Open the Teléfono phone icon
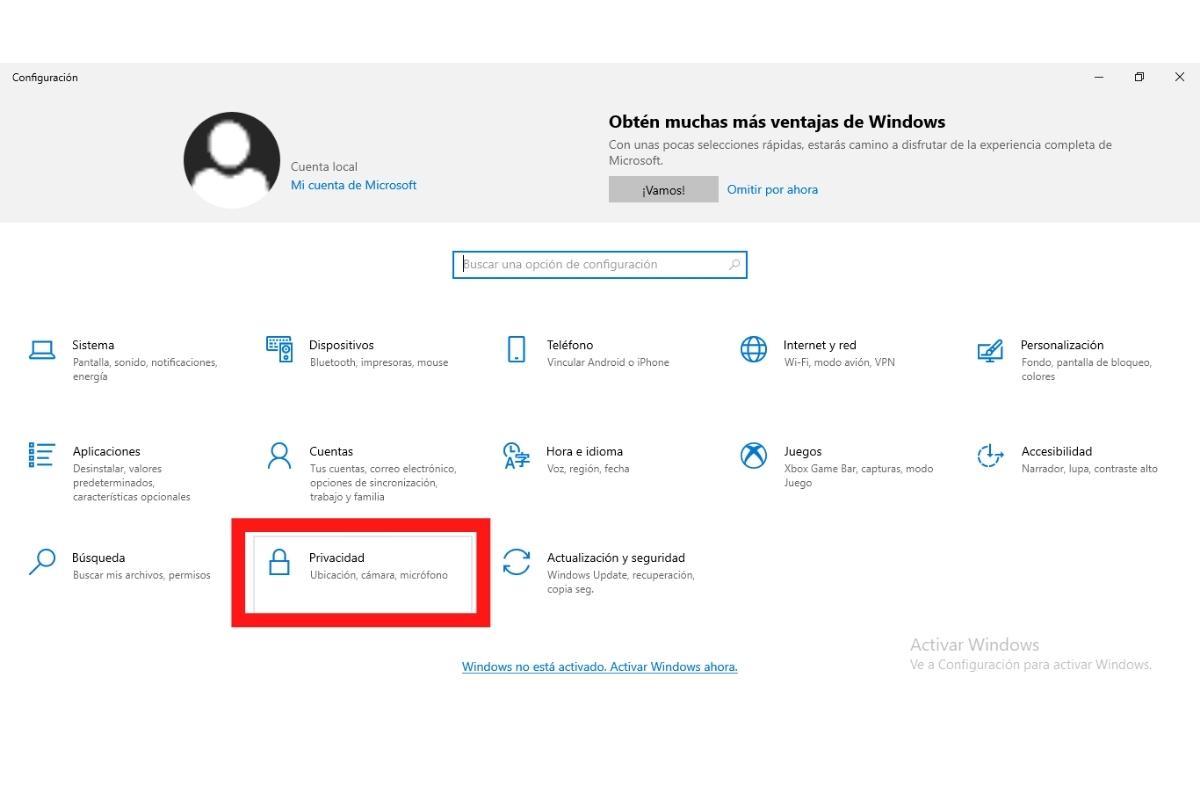Screen dimensions: 1200x800 coord(516,349)
